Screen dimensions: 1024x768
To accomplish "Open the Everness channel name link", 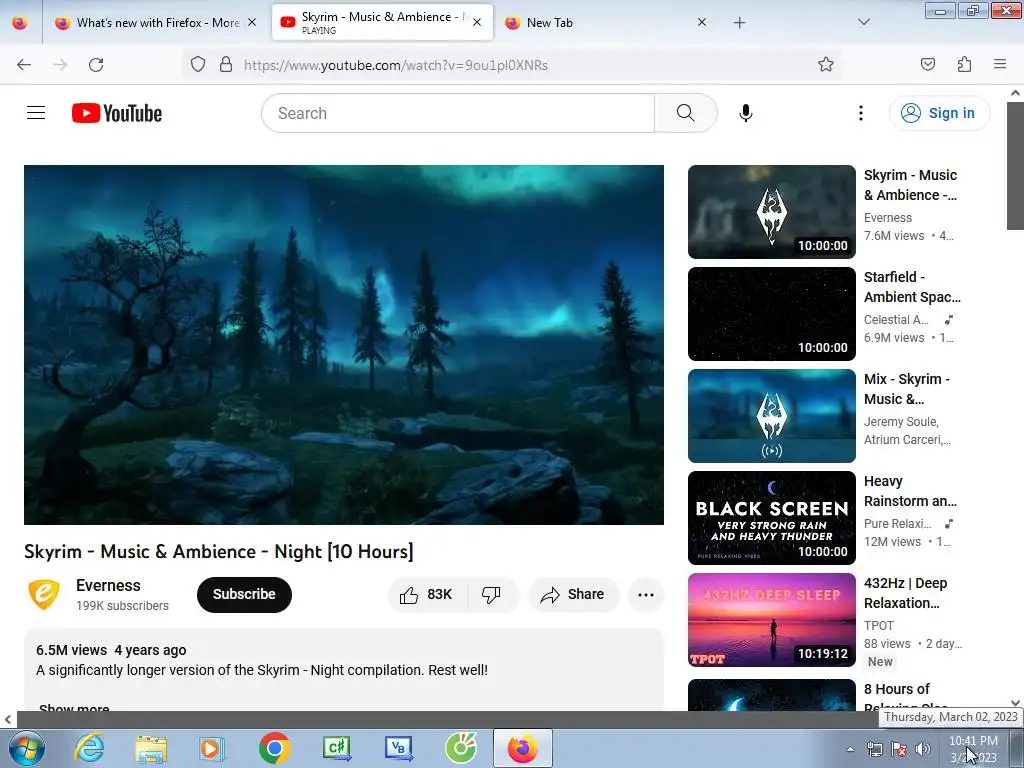I will (108, 585).
